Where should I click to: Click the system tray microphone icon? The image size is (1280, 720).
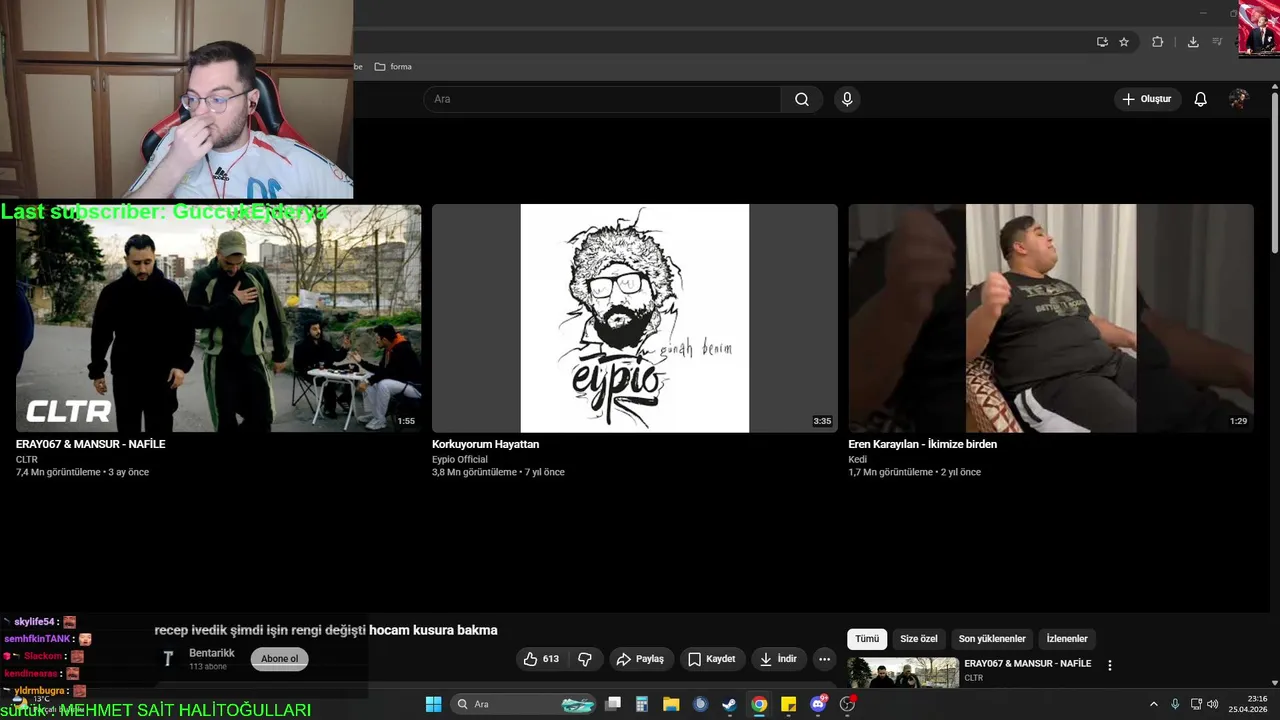(1175, 704)
